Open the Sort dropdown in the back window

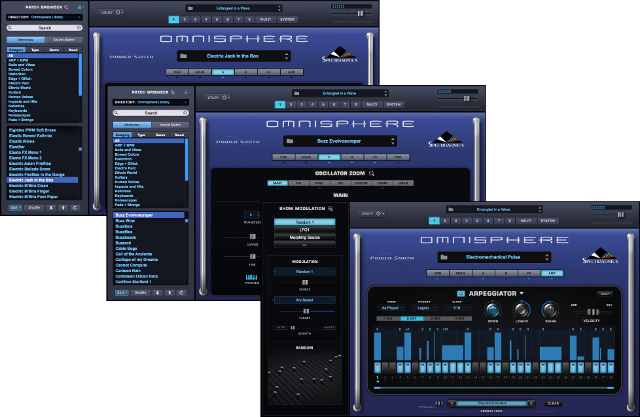click(15, 208)
